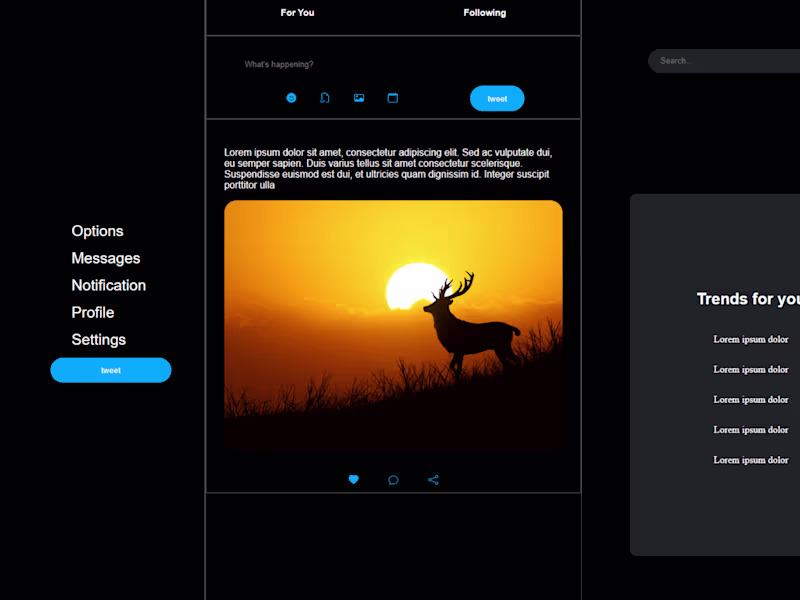Click into the Search box

pyautogui.click(x=724, y=61)
